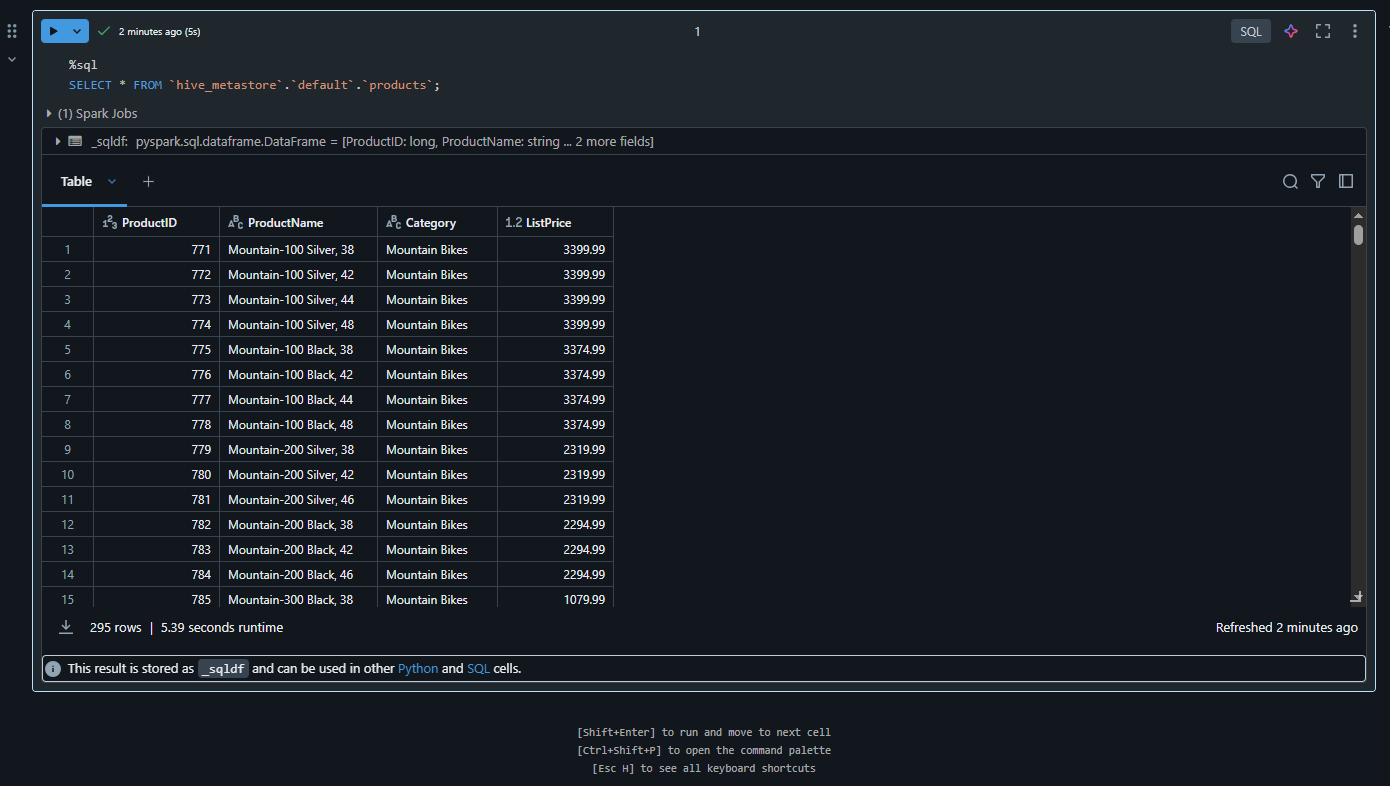
Task: Open the AI assistant sparkle icon
Action: point(1291,31)
